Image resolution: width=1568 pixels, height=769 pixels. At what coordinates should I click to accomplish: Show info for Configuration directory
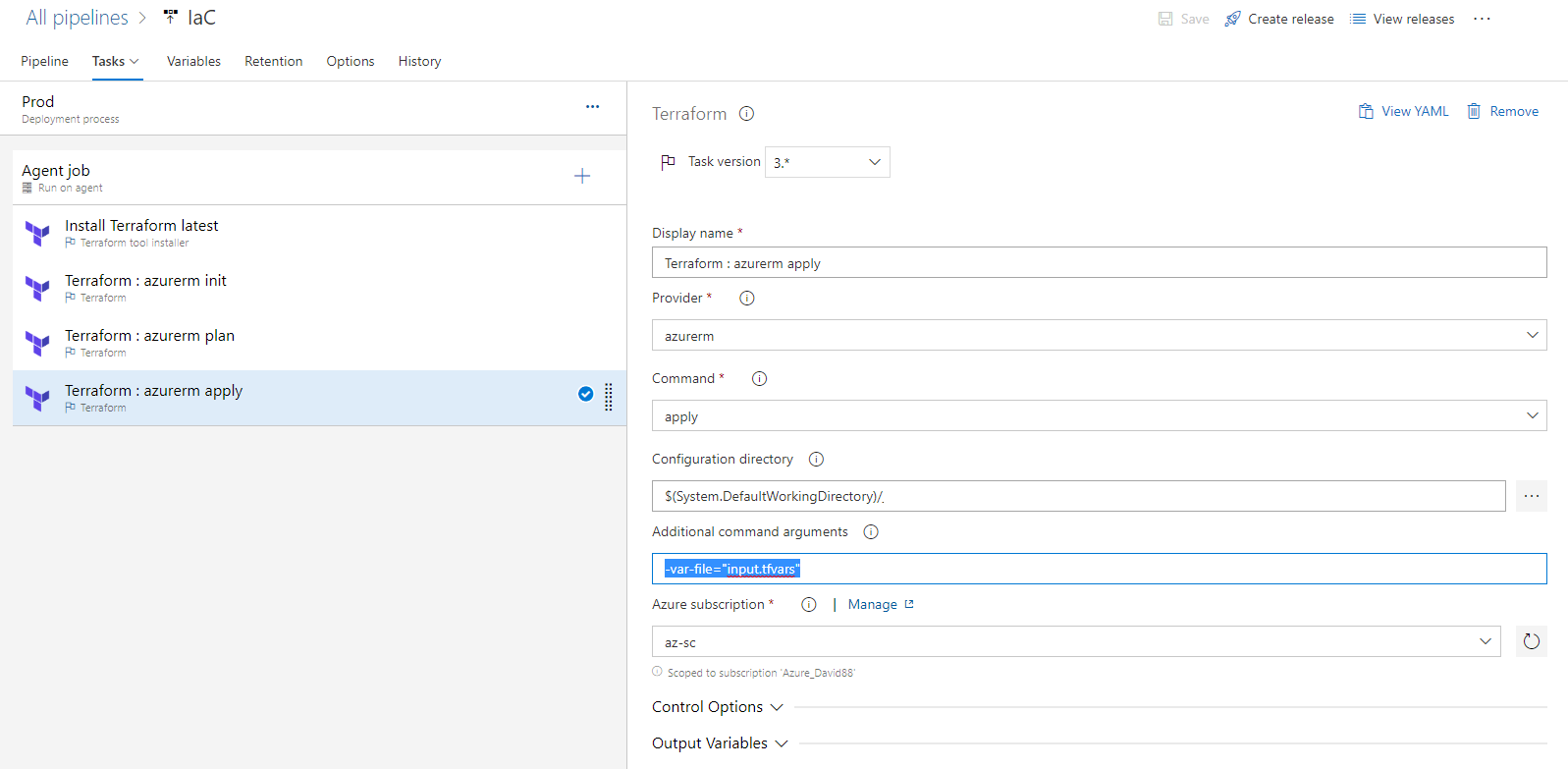[816, 460]
